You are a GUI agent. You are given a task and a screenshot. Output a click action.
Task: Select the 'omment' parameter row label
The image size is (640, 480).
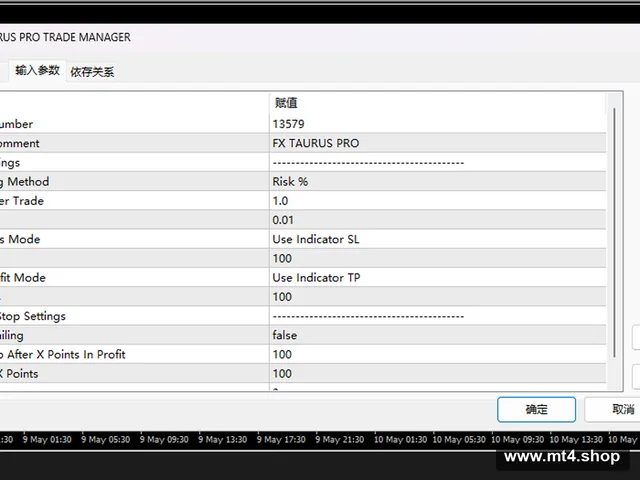point(134,143)
